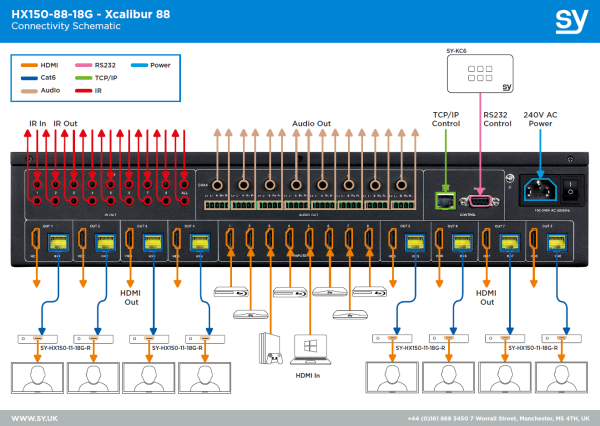Click HDMI input port number 8
This screenshot has height=426, width=600.
(368, 240)
